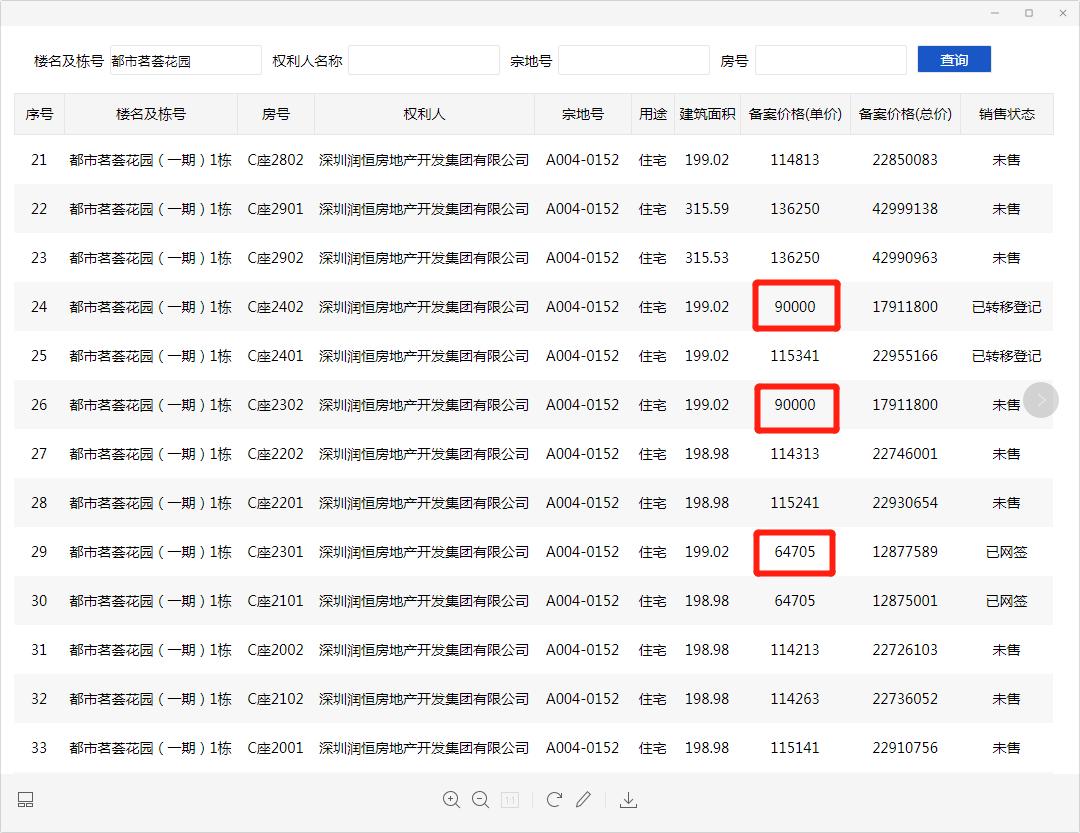Select the highlighted 90000 price on row 24
Viewport: 1080px width, 833px height.
tap(795, 306)
